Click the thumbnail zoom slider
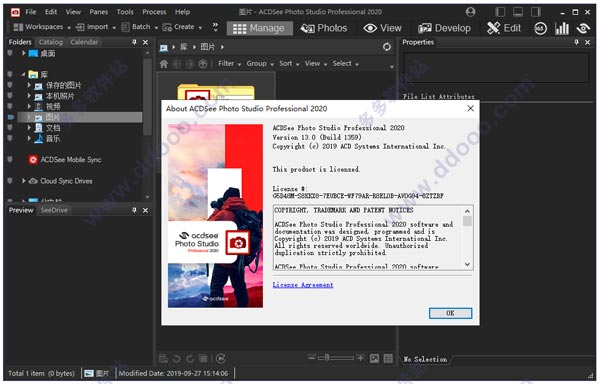Screen dimensions: 600x384 335,358
